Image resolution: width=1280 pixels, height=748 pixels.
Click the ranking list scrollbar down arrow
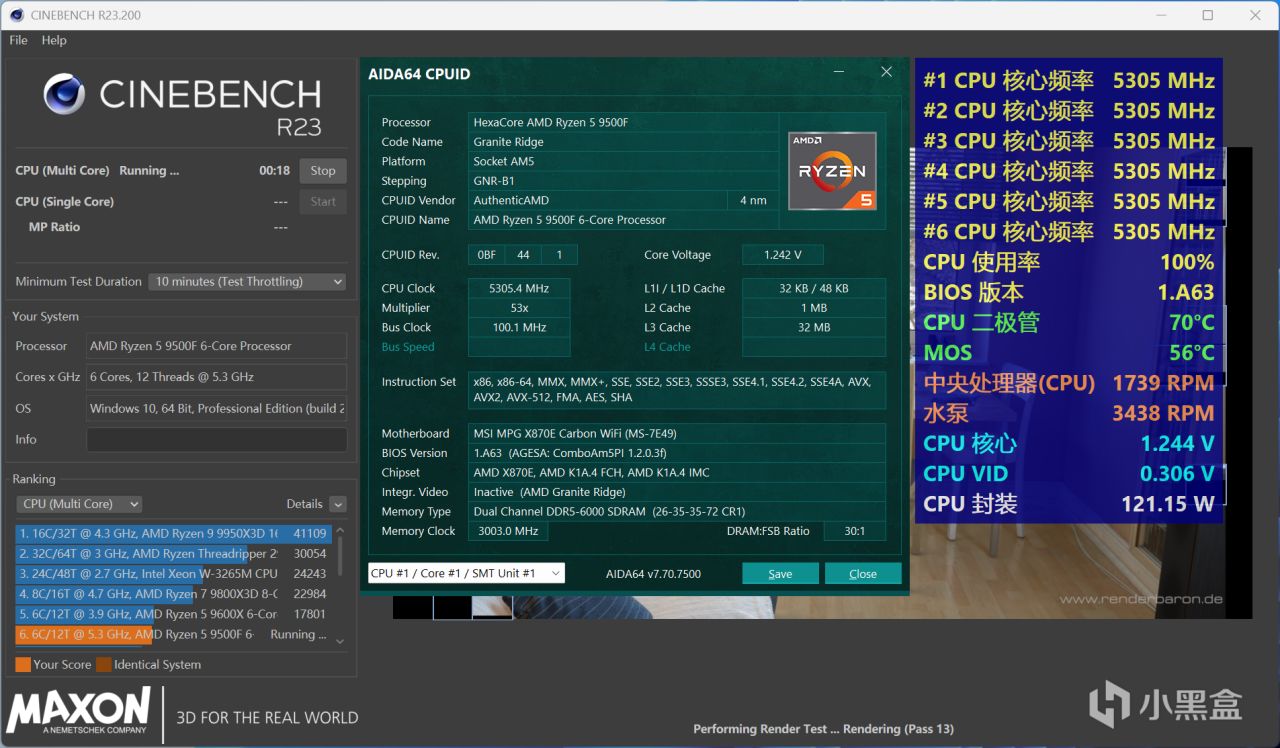(x=340, y=641)
